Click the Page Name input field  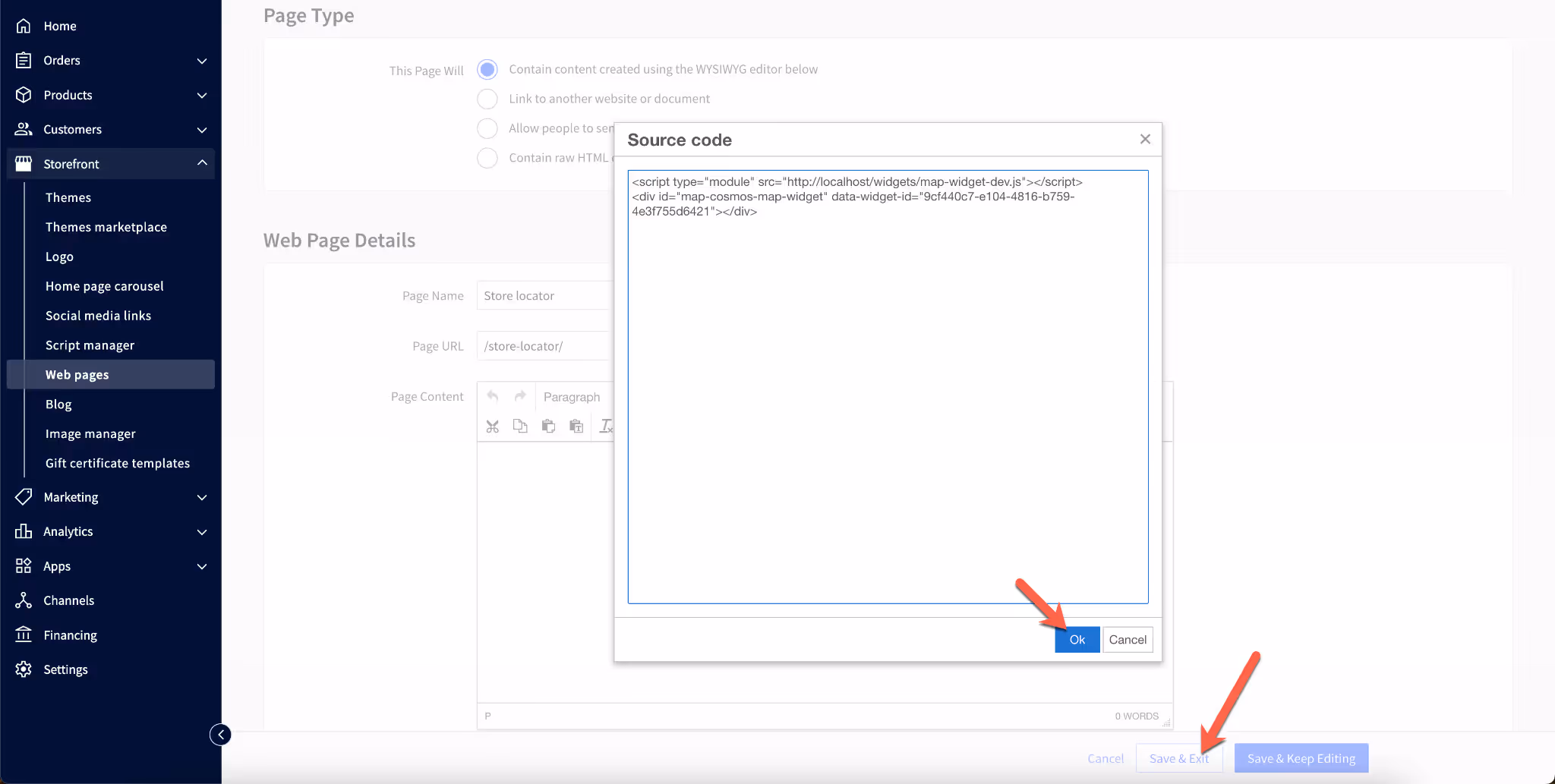[545, 295]
